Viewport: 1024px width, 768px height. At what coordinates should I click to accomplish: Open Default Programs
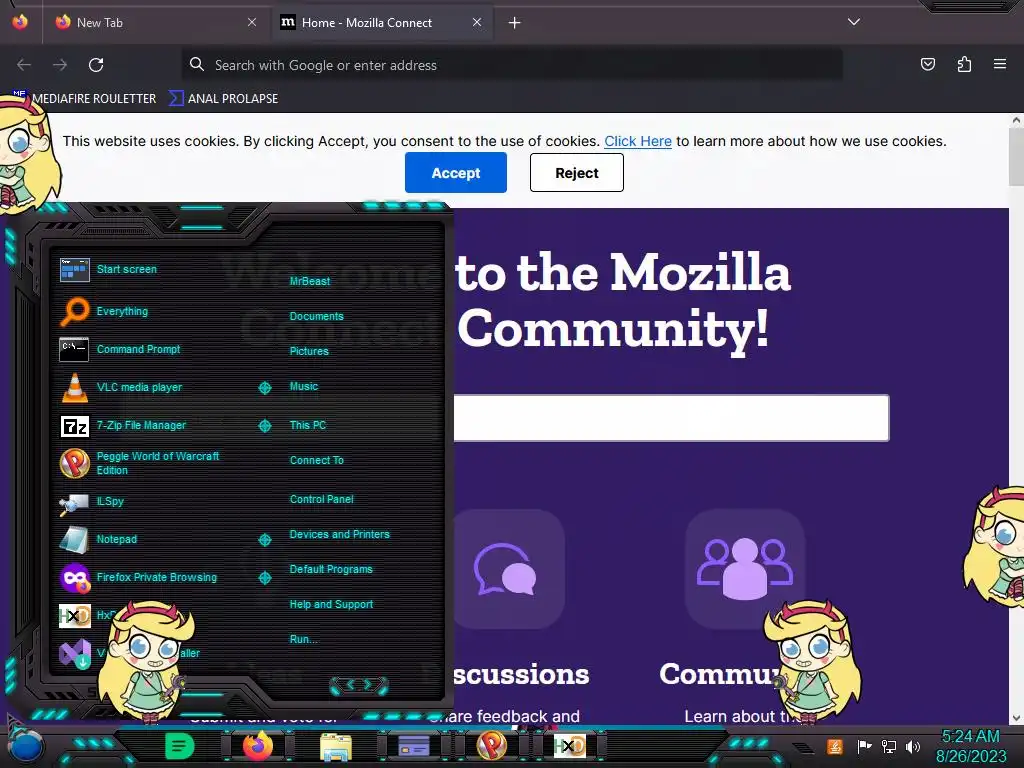331,569
